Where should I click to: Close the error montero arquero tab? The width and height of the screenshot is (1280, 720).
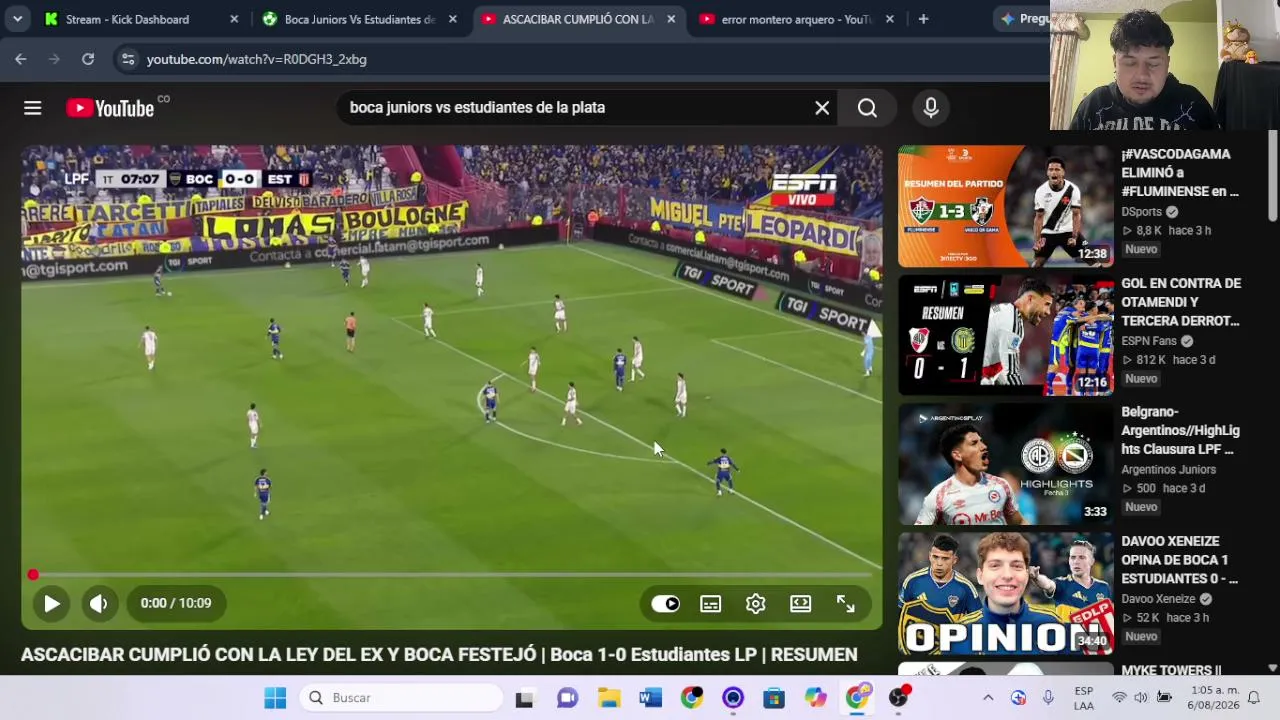coord(889,19)
